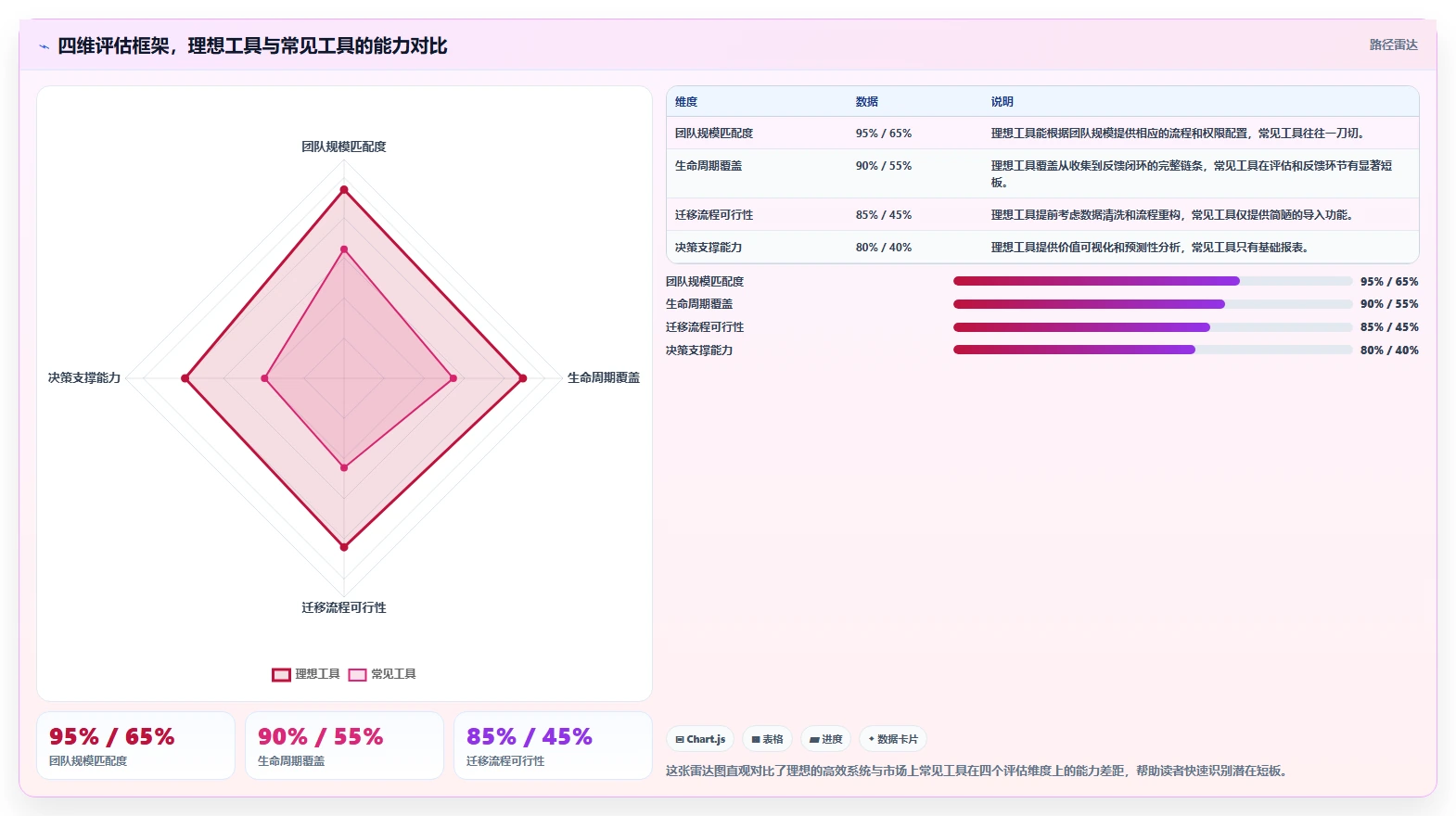Click the 团队规模匹配度 progress bar
This screenshot has height=816, width=1456.
(x=1153, y=281)
